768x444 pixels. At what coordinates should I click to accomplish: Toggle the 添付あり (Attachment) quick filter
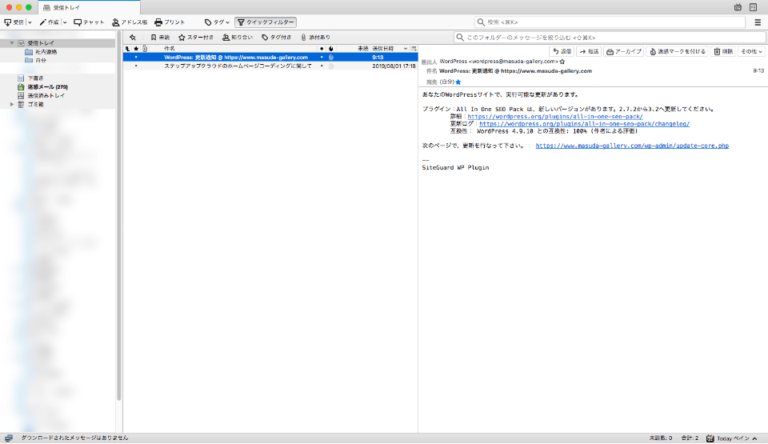(x=315, y=37)
